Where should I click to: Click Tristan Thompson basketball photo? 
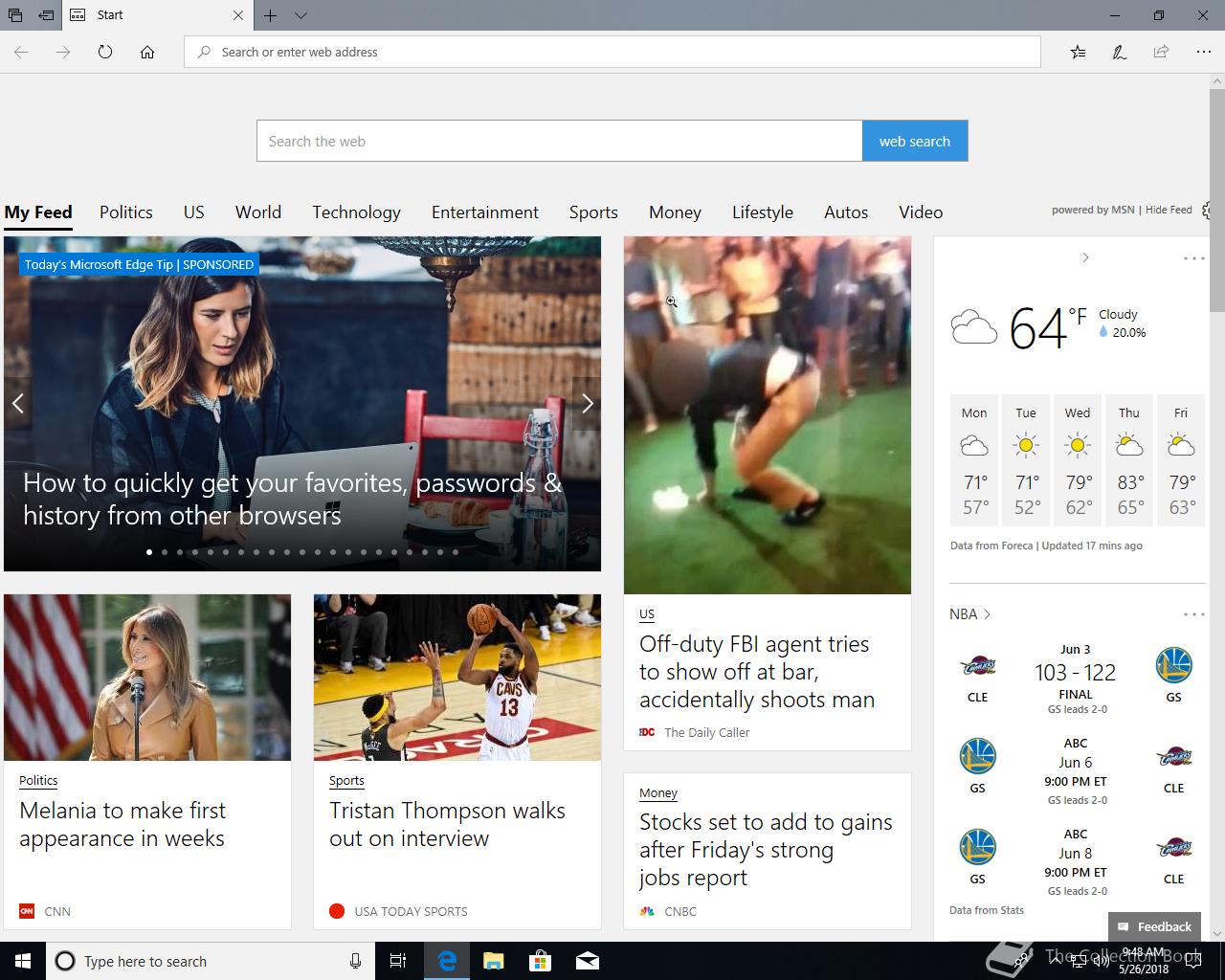coord(457,678)
